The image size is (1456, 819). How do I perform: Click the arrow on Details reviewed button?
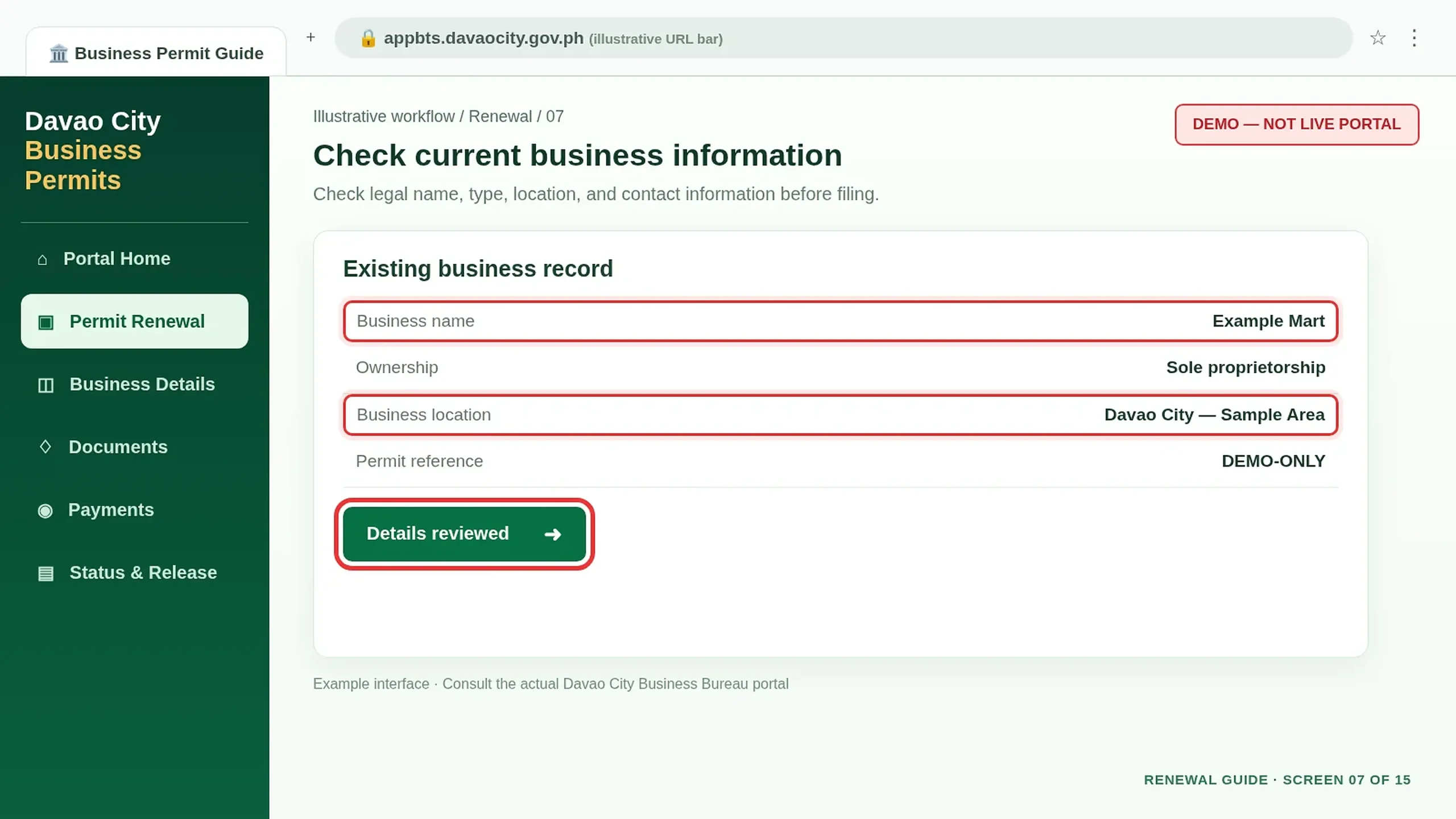click(x=553, y=534)
